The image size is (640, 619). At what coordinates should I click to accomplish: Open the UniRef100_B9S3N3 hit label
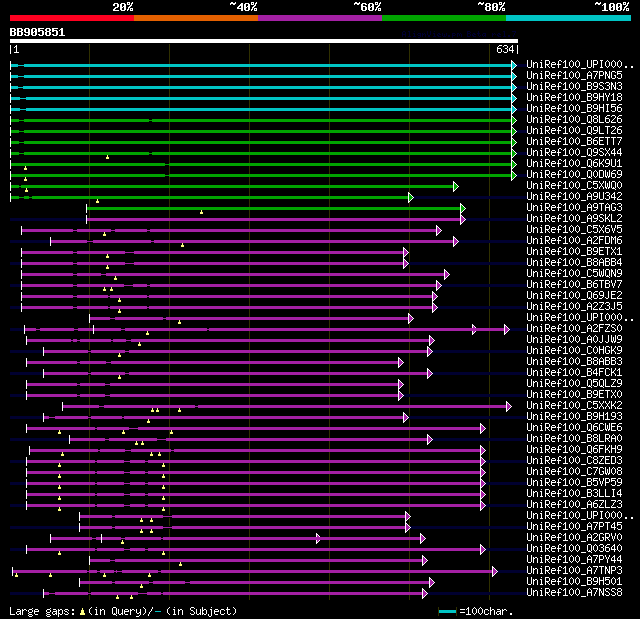click(x=574, y=87)
